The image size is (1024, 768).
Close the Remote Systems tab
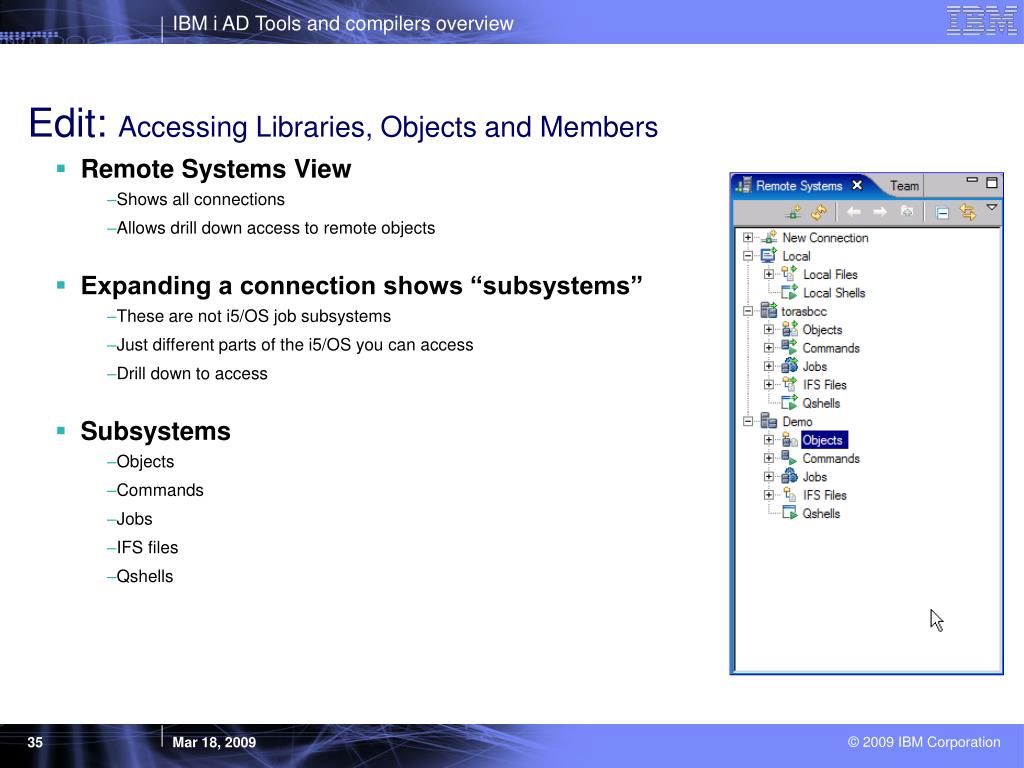[857, 185]
